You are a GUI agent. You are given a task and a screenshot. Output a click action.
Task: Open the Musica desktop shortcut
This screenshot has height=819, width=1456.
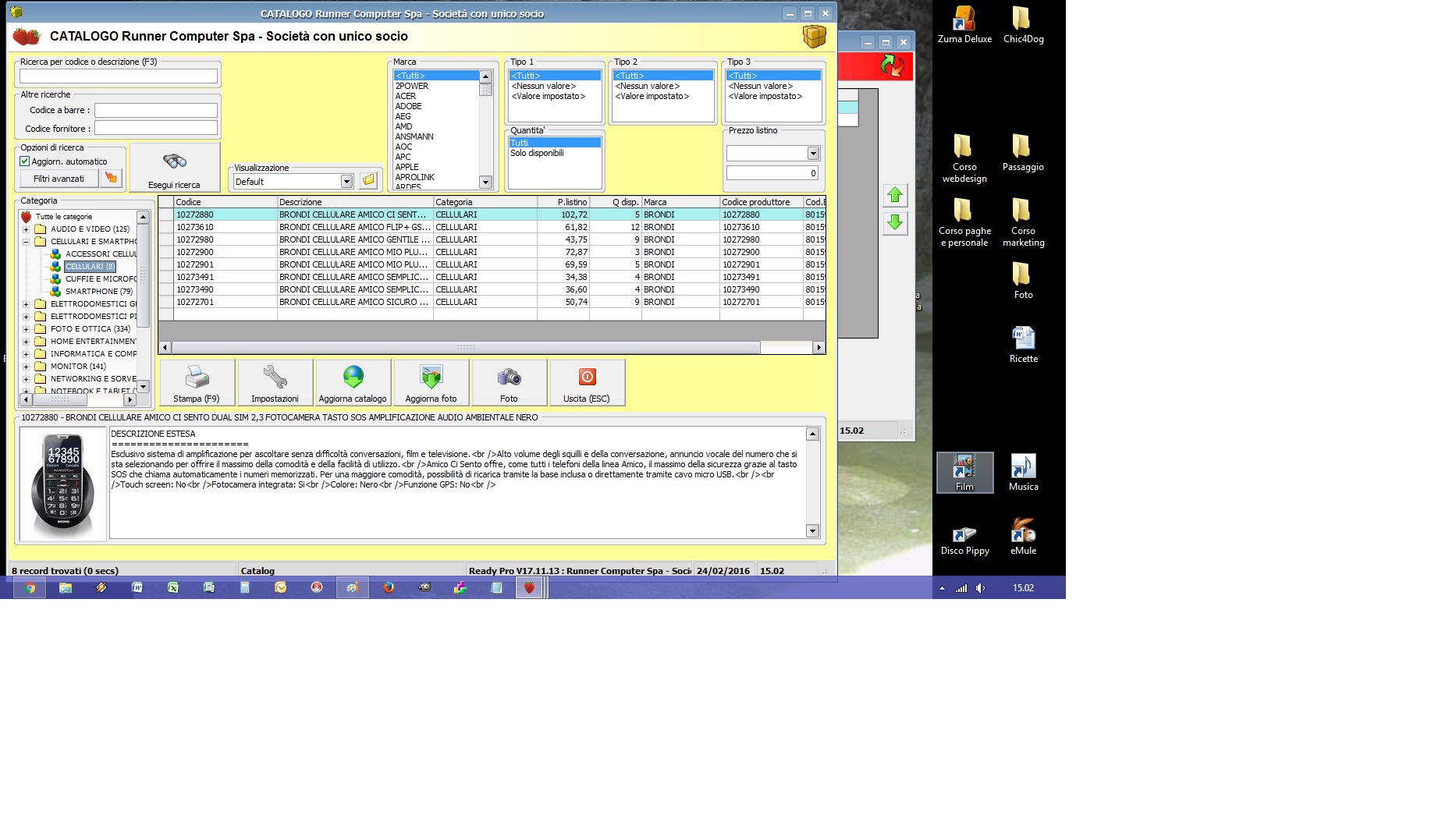click(1023, 473)
